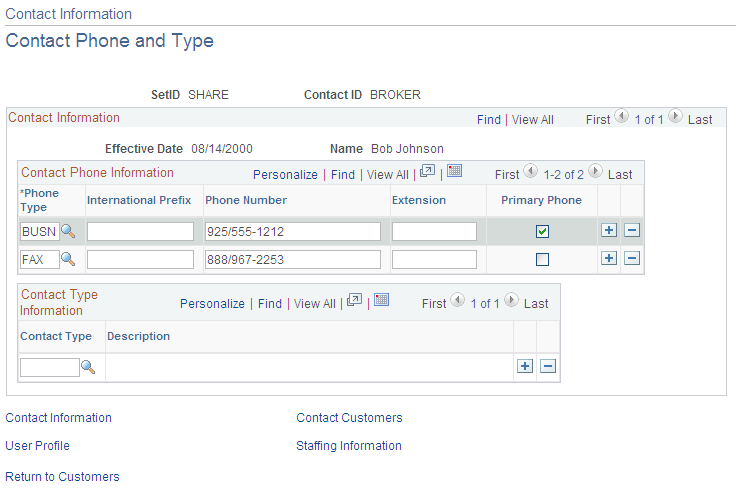Screen dimensions: 741x490
Task: Download Contact Phone Information grid to spreadsheet
Action: pos(454,171)
